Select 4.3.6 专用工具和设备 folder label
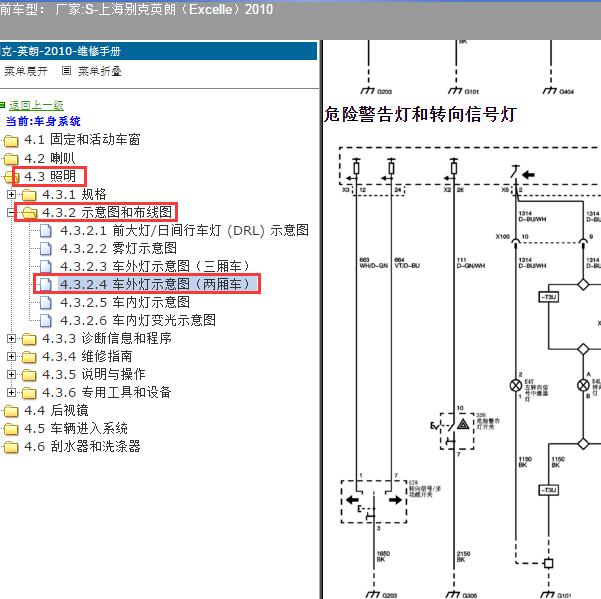This screenshot has width=601, height=599. coord(107,392)
